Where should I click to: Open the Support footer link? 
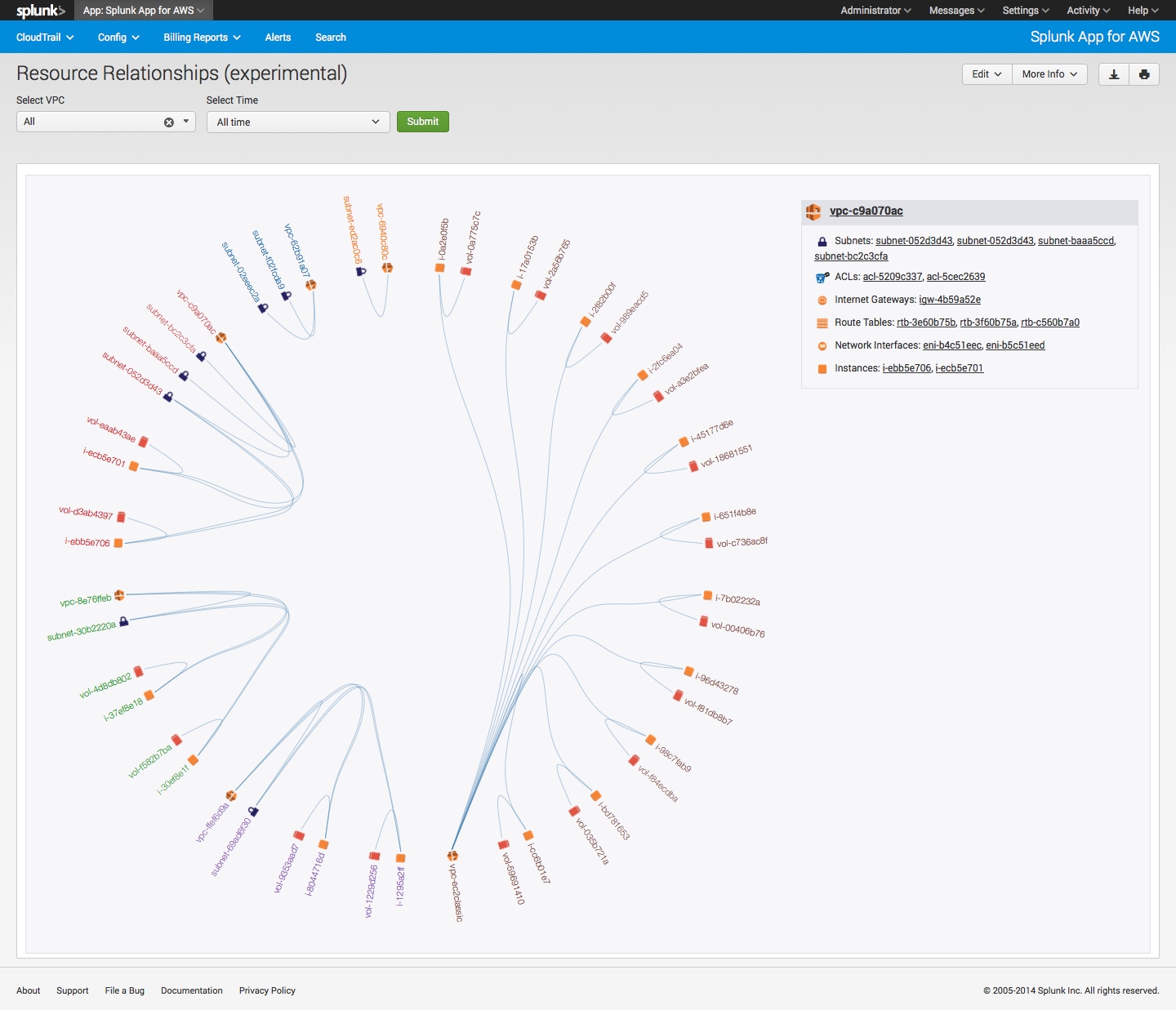click(73, 990)
